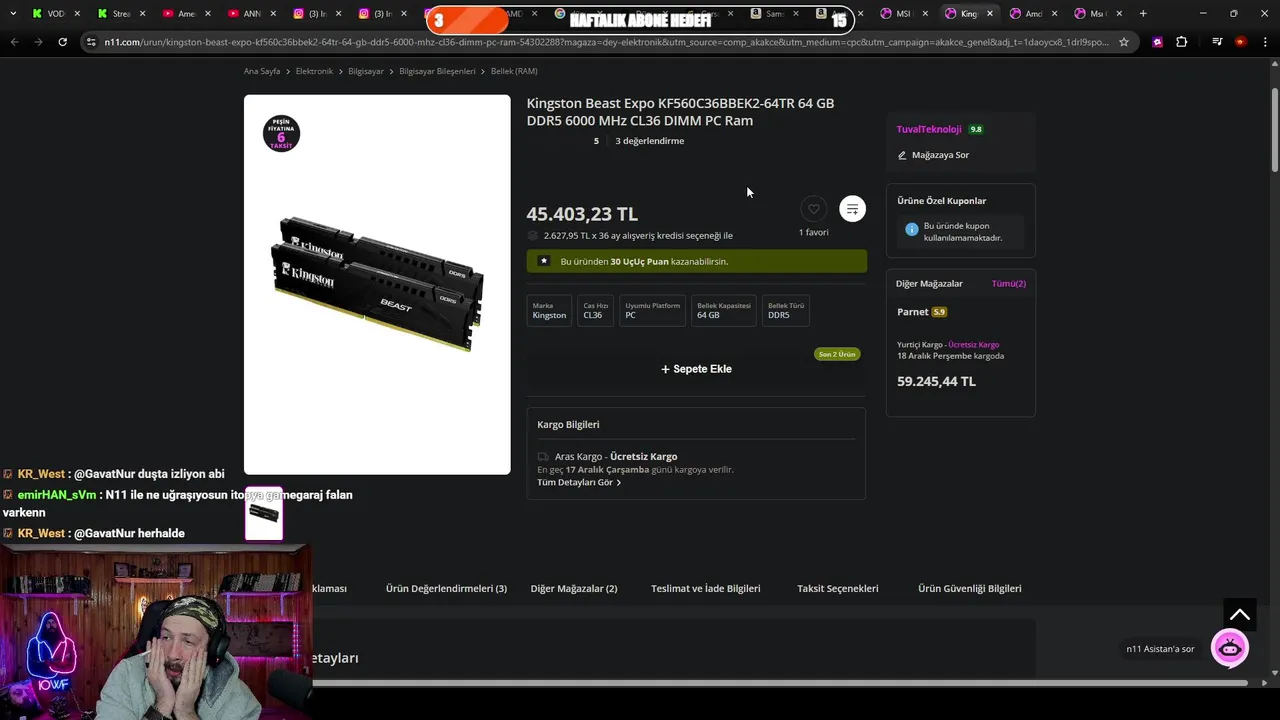Click the Cas Hızı CL36 attribute chip
The image size is (1280, 720).
click(595, 311)
